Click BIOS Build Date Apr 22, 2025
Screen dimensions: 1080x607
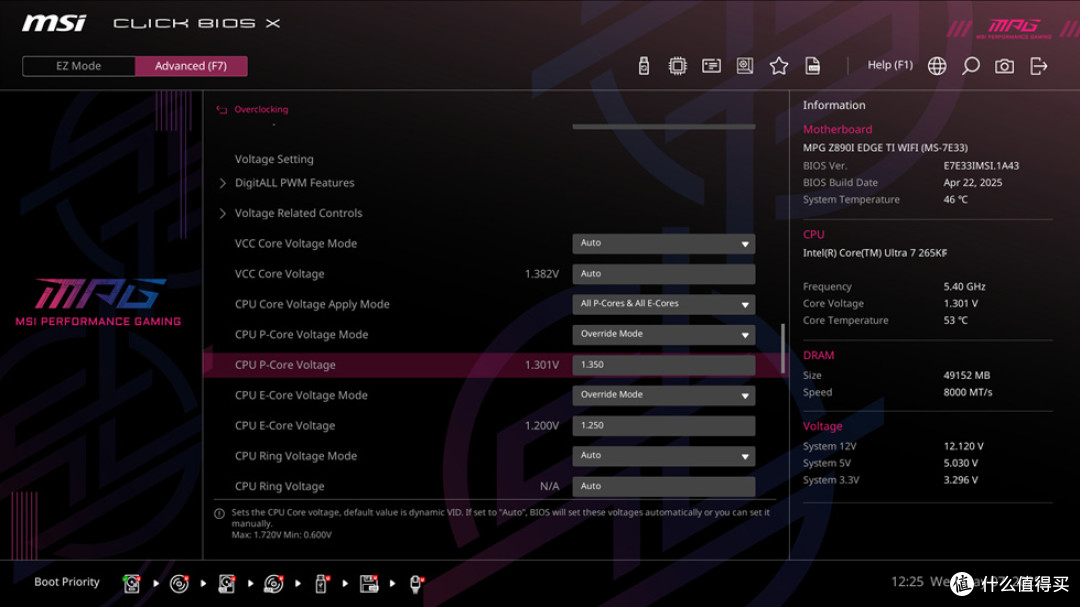973,183
